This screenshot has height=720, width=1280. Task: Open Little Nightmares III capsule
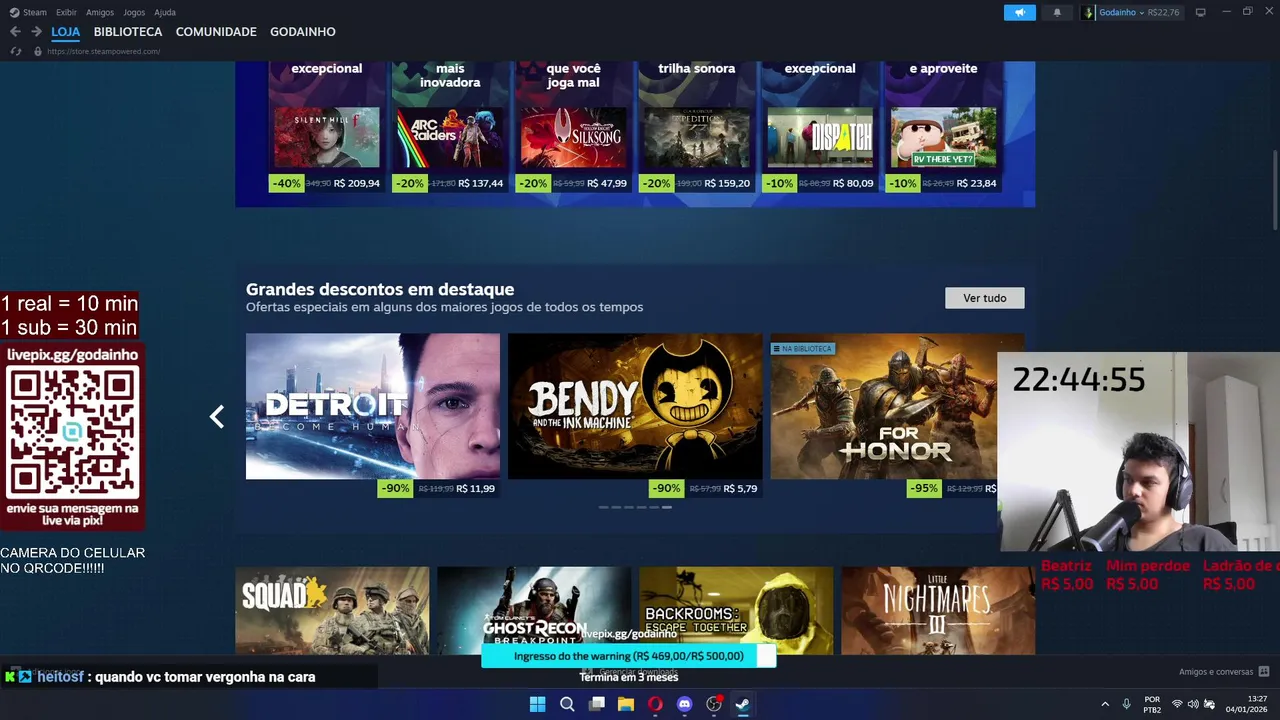click(938, 611)
